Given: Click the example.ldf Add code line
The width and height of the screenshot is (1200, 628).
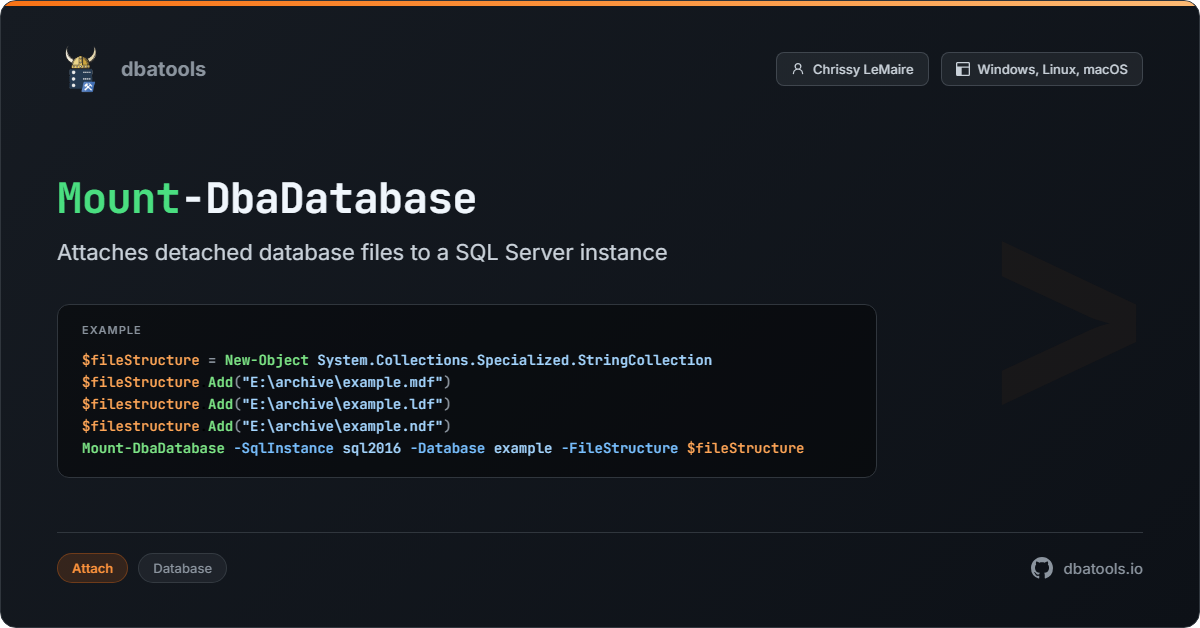Looking at the screenshot, I should point(267,404).
